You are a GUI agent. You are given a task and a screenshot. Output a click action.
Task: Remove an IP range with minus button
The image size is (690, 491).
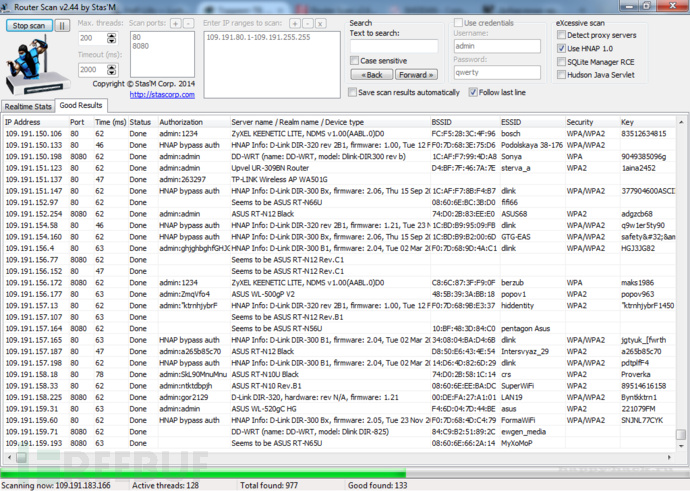308,23
